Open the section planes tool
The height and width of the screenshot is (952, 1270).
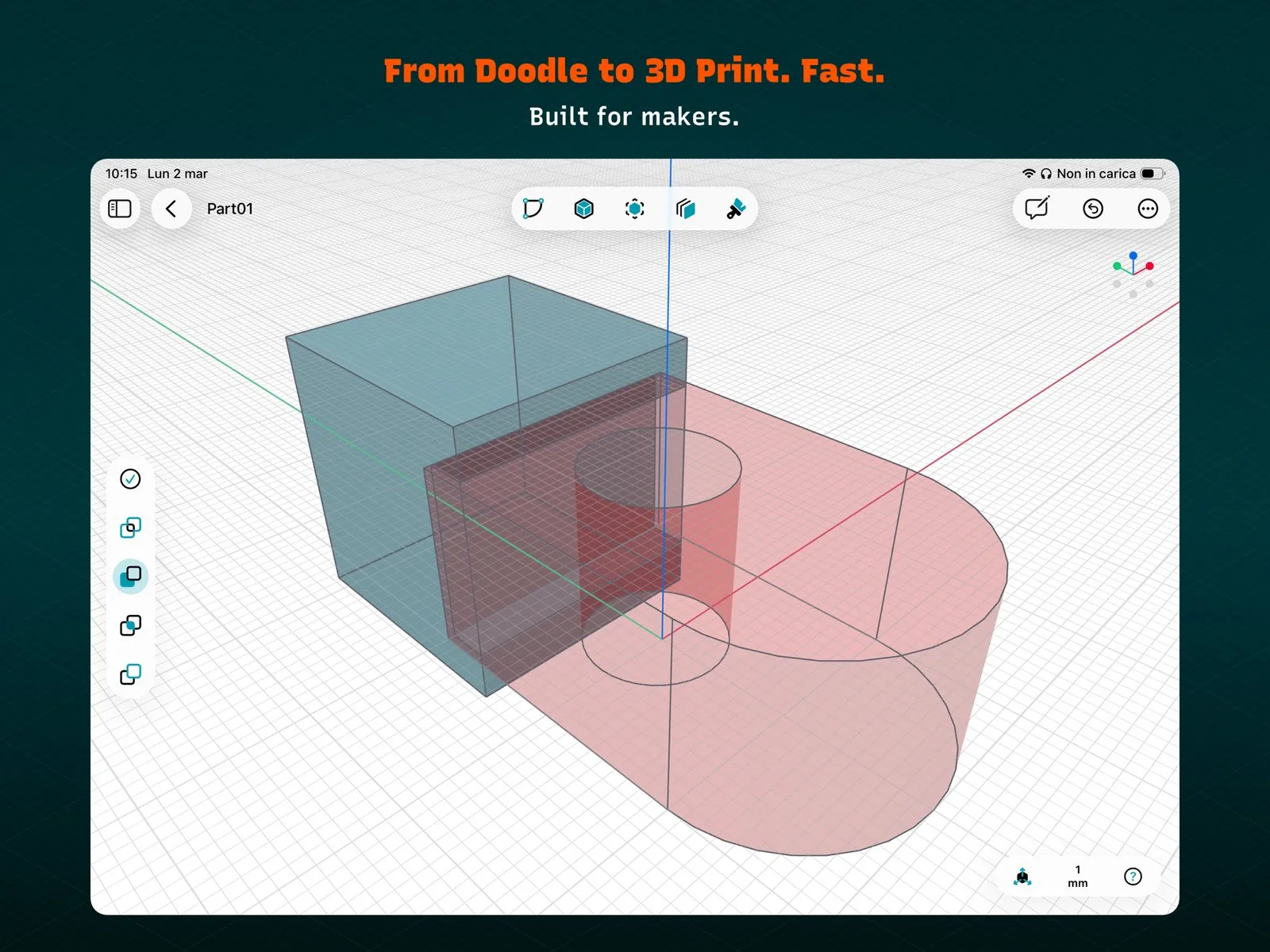686,209
